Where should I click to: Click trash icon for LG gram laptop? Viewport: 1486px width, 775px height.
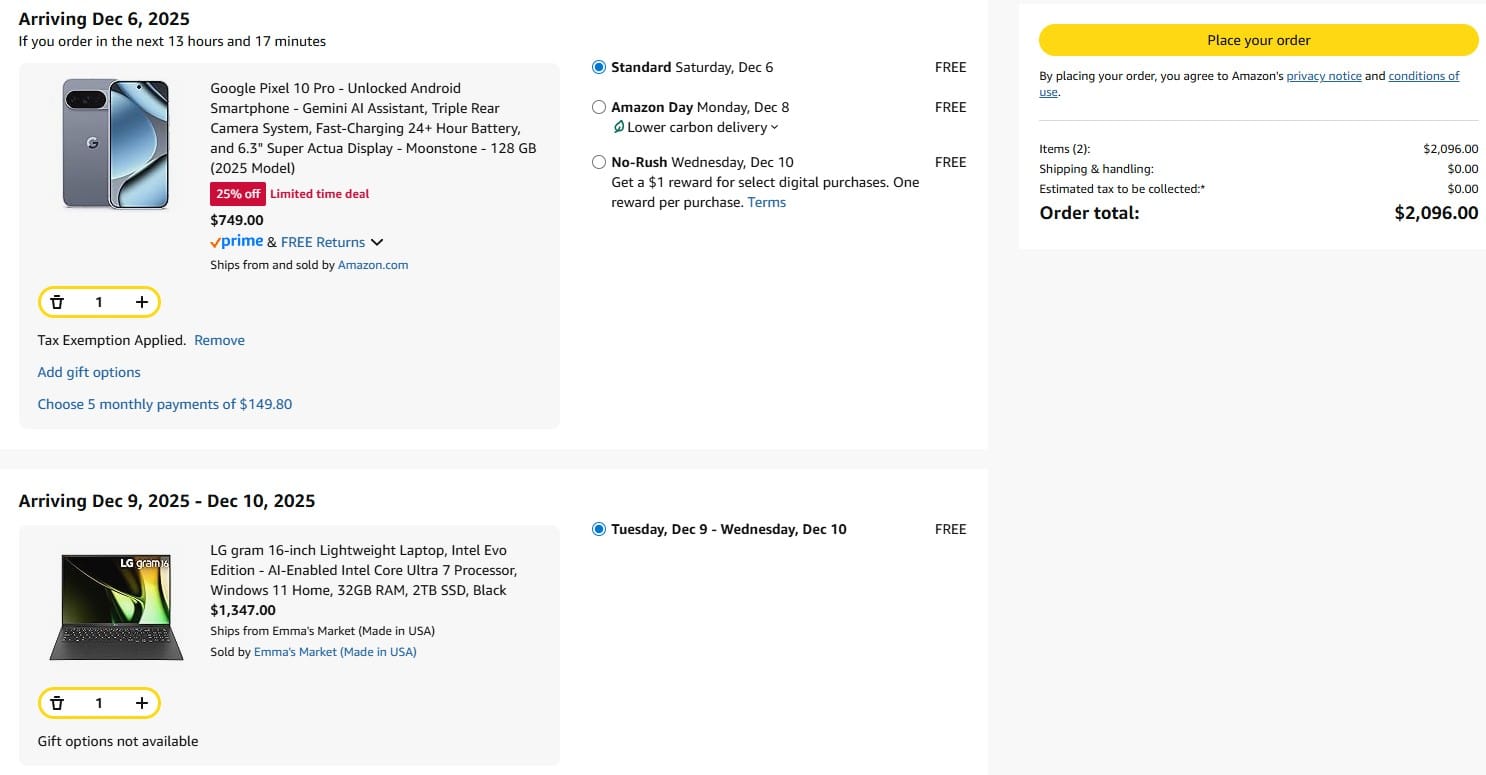(x=57, y=703)
